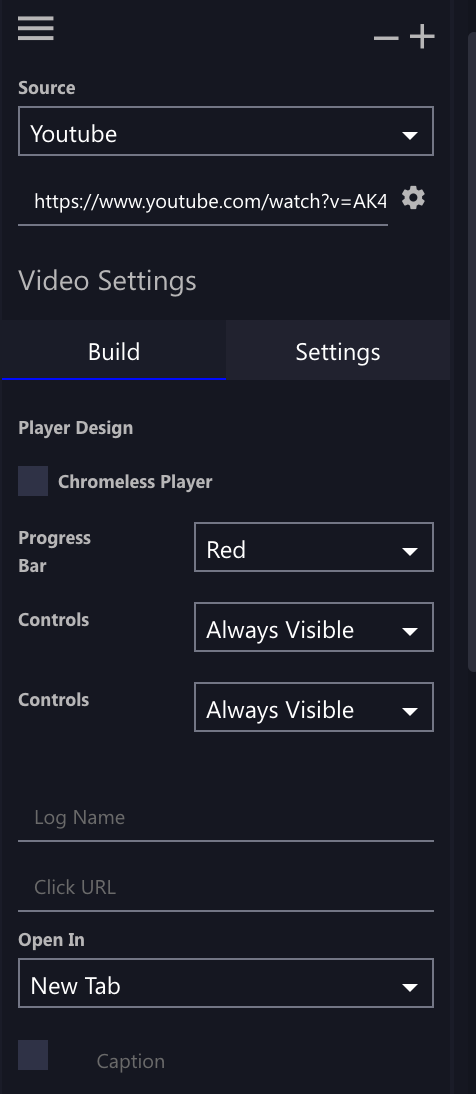This screenshot has width=476, height=1094.
Task: Click the Video Settings heading
Action: click(x=107, y=280)
